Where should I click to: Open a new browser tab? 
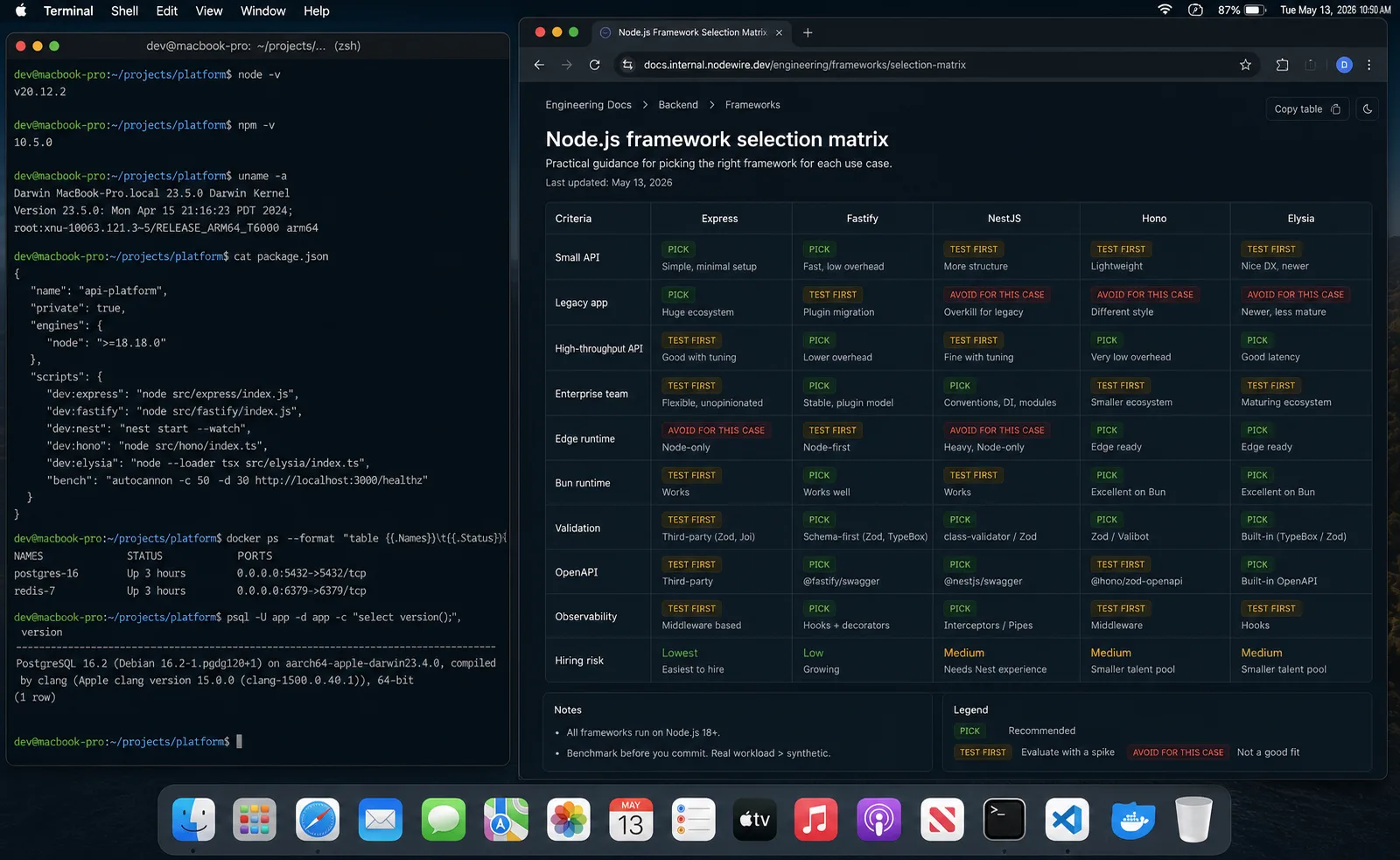point(808,32)
